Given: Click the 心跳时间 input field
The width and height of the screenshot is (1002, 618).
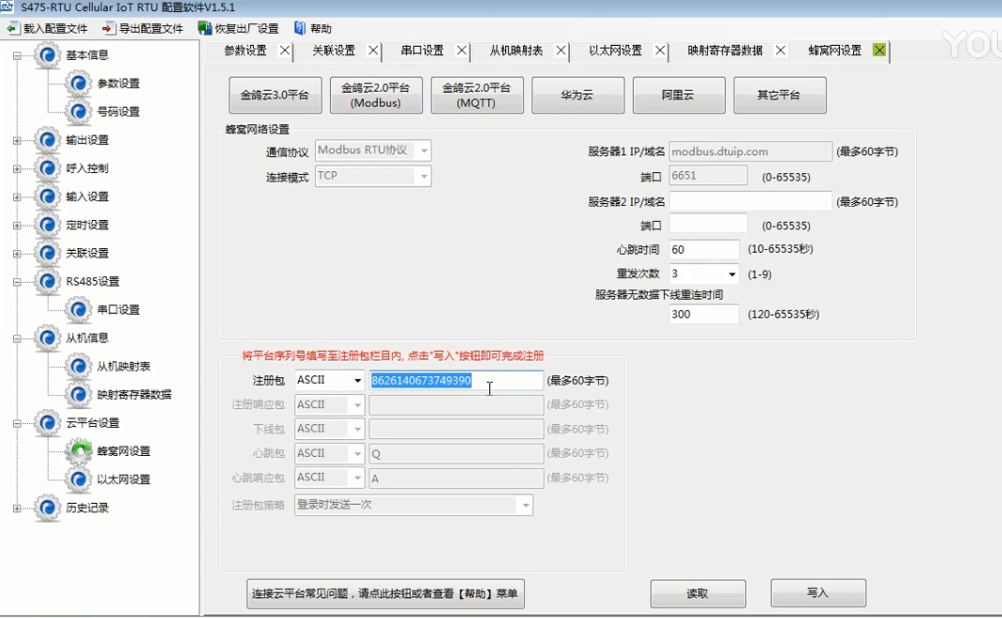Looking at the screenshot, I should tap(704, 250).
